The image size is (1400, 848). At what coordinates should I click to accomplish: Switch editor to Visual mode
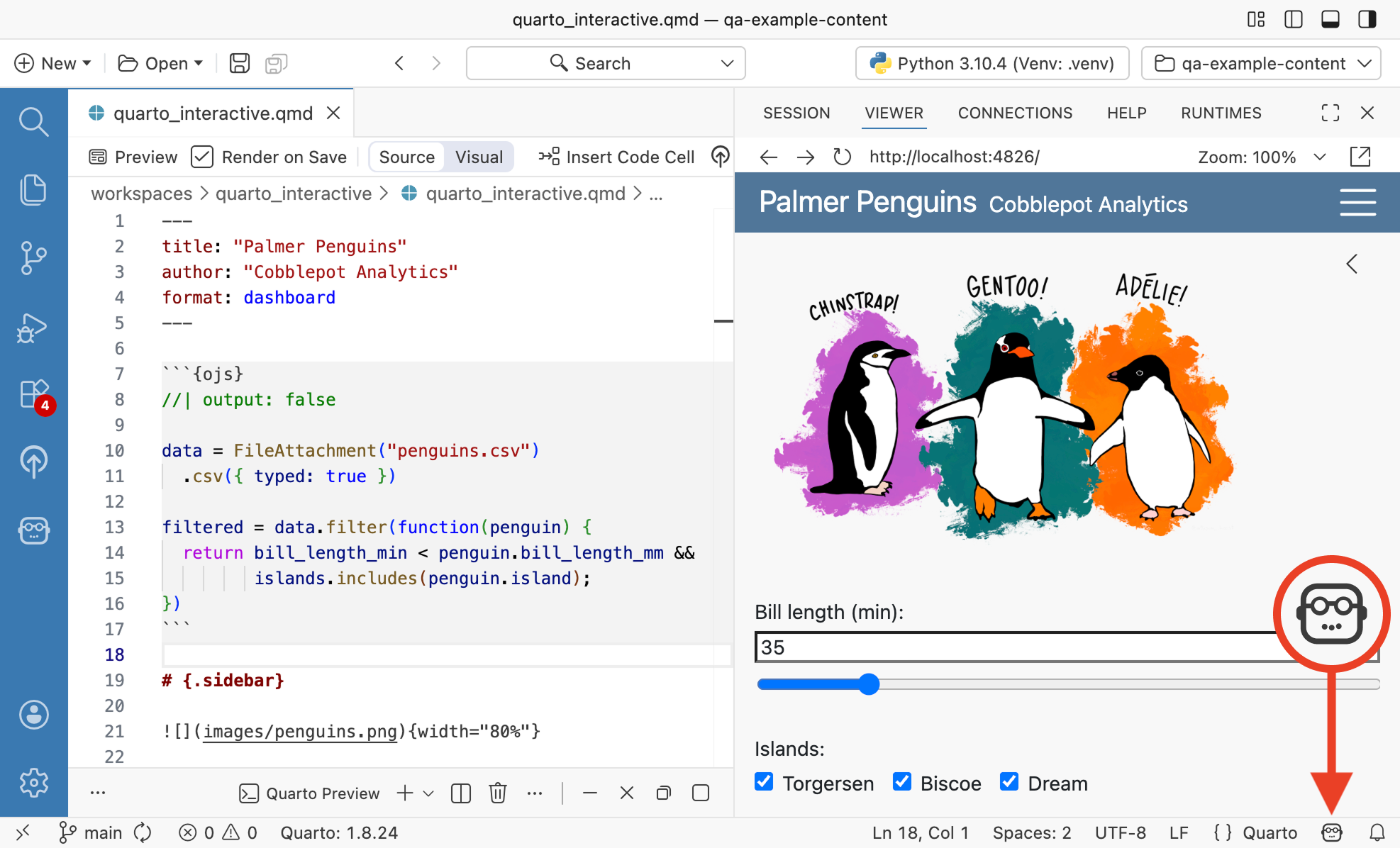pos(479,157)
